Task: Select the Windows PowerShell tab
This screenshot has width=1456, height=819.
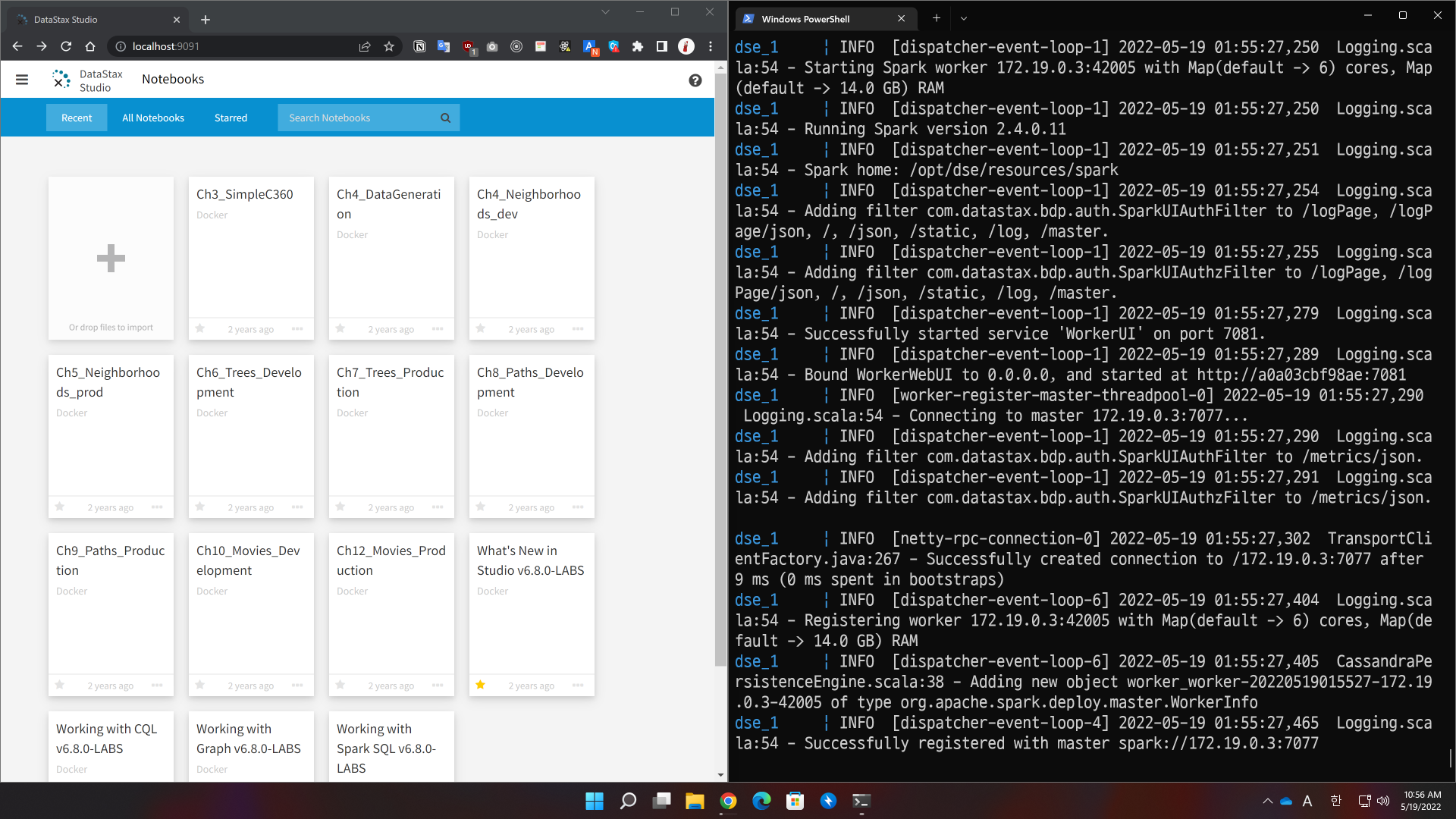Action: click(825, 19)
